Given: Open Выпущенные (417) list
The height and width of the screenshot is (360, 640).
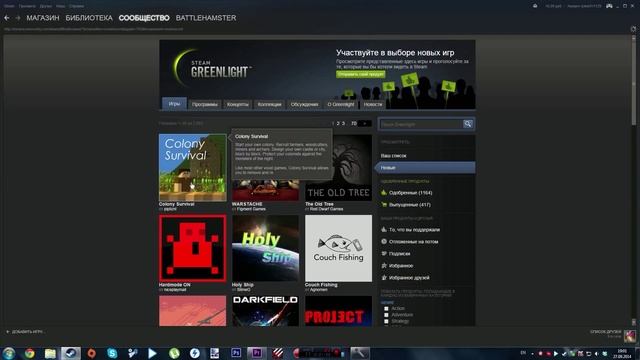Looking at the screenshot, I should point(410,205).
